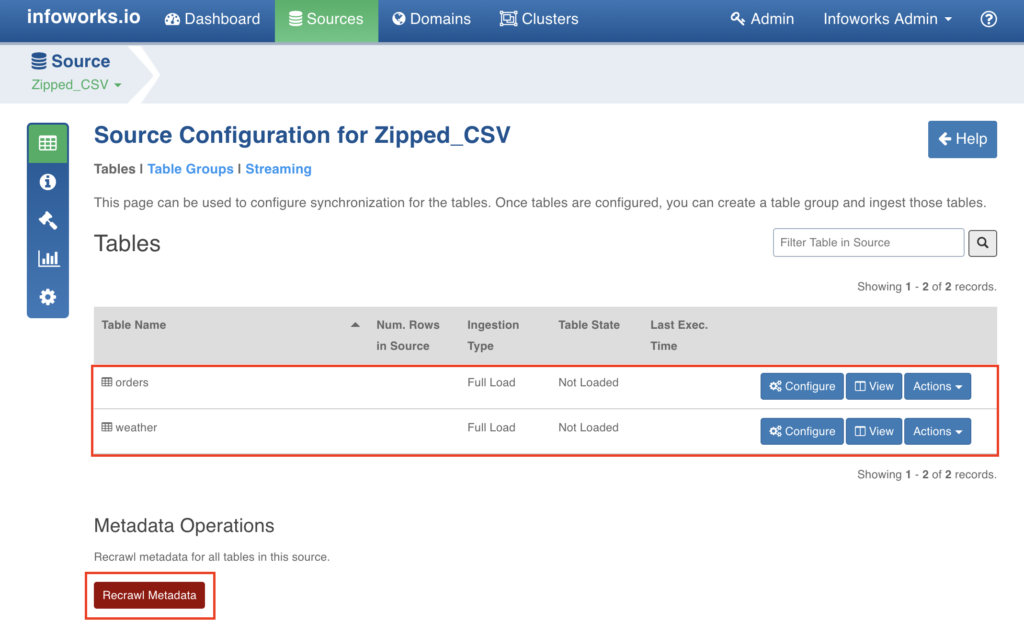Open the settings gear in the sidebar
1024x624 pixels.
click(x=48, y=297)
